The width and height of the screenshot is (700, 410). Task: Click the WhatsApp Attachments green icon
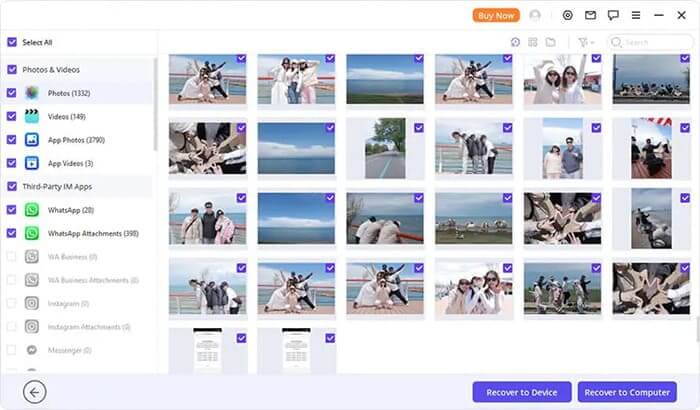tap(32, 233)
